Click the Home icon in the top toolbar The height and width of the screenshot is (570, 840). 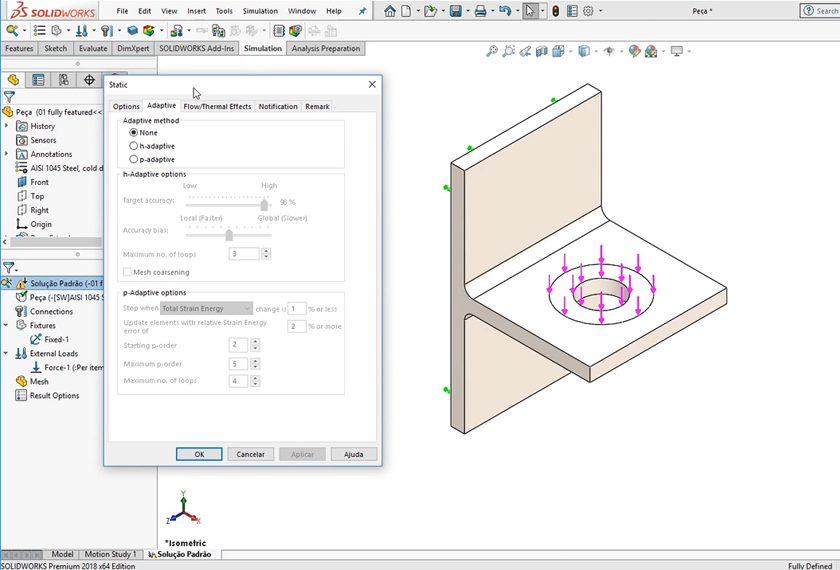390,11
